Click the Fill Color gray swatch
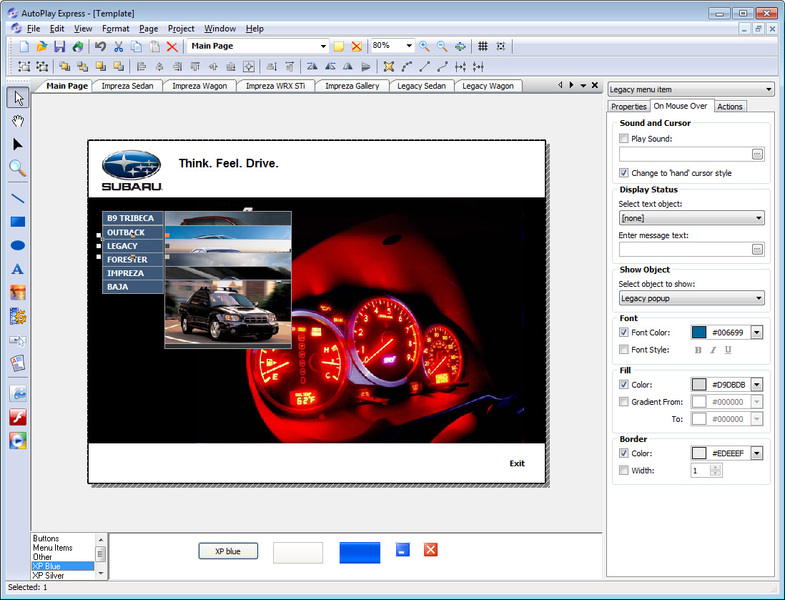The width and height of the screenshot is (785, 600). (698, 385)
